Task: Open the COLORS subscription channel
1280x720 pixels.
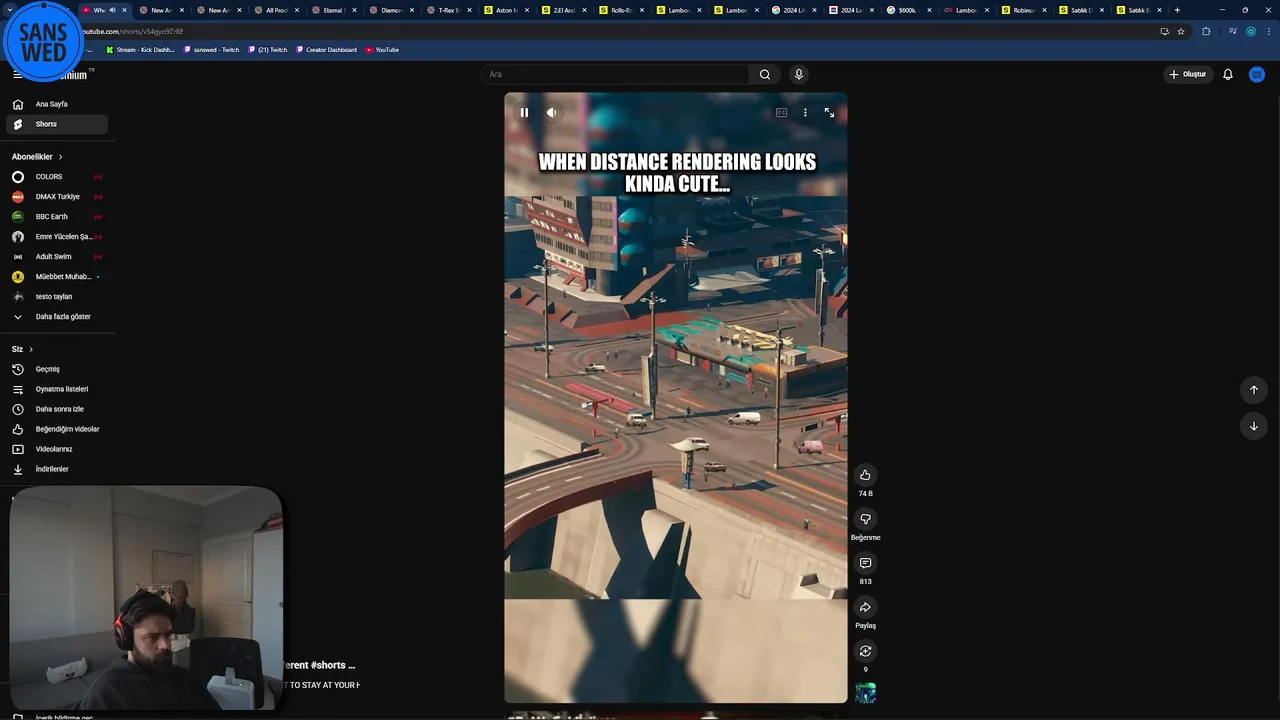Action: [x=57, y=177]
